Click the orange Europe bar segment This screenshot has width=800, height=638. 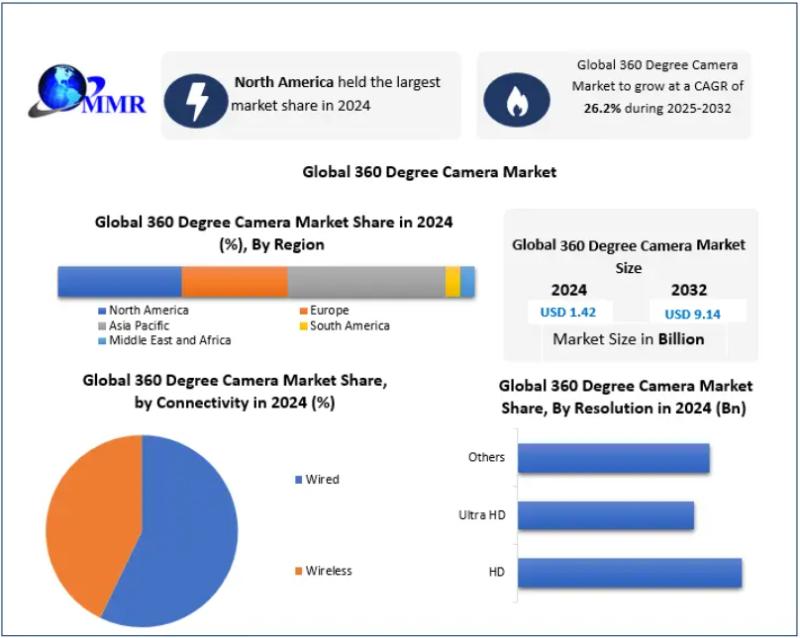click(x=234, y=282)
